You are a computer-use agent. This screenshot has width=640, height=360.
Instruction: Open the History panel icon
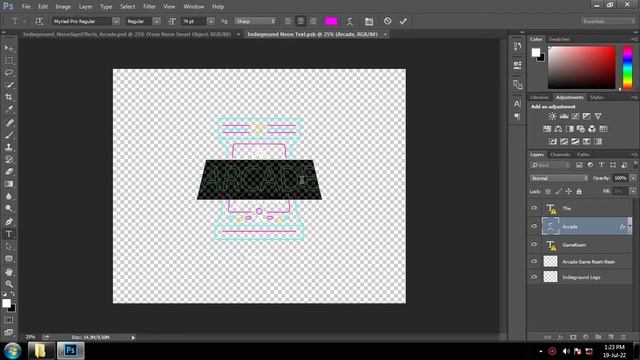517,46
